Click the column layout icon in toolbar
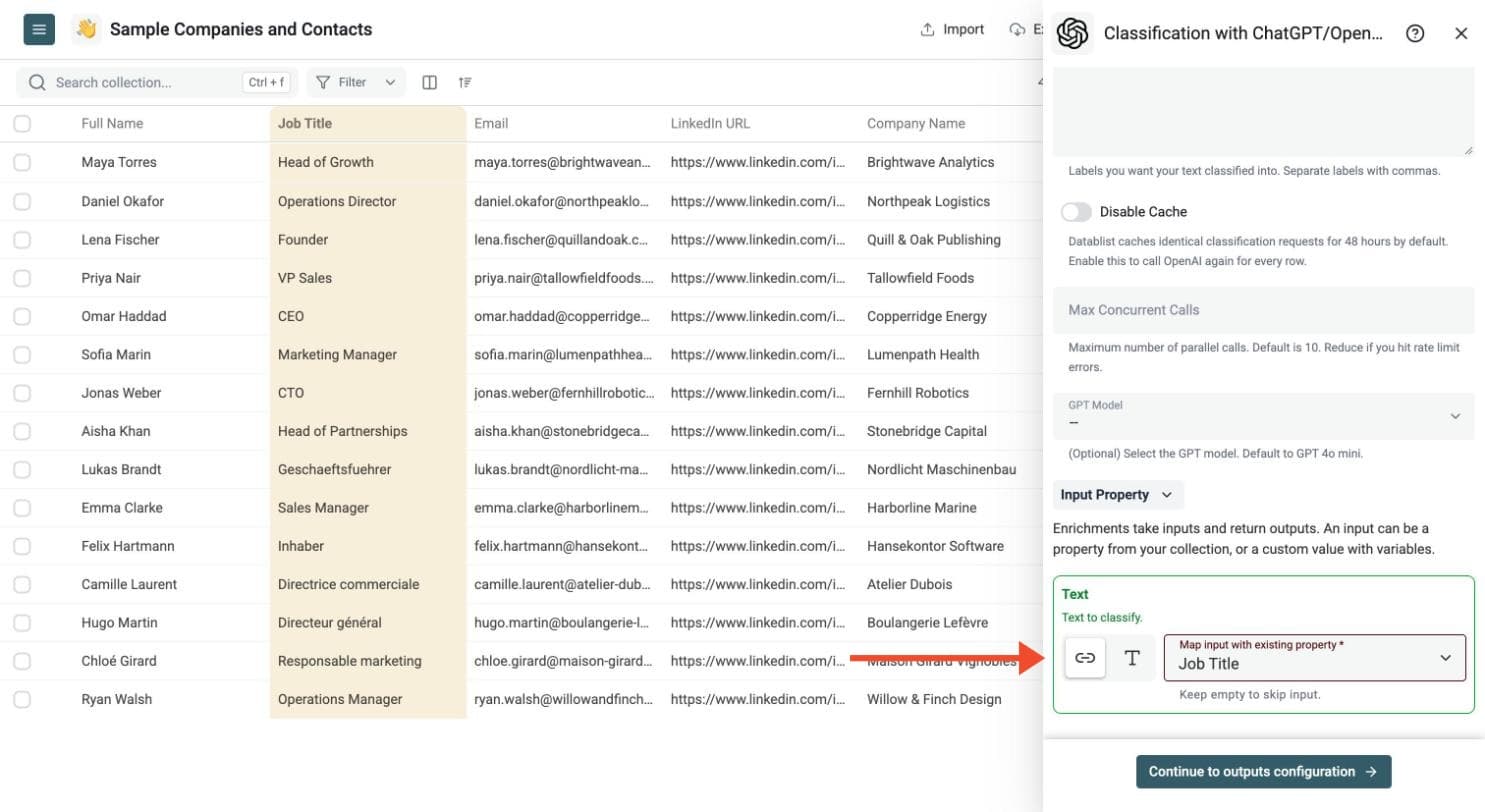 pyautogui.click(x=430, y=82)
